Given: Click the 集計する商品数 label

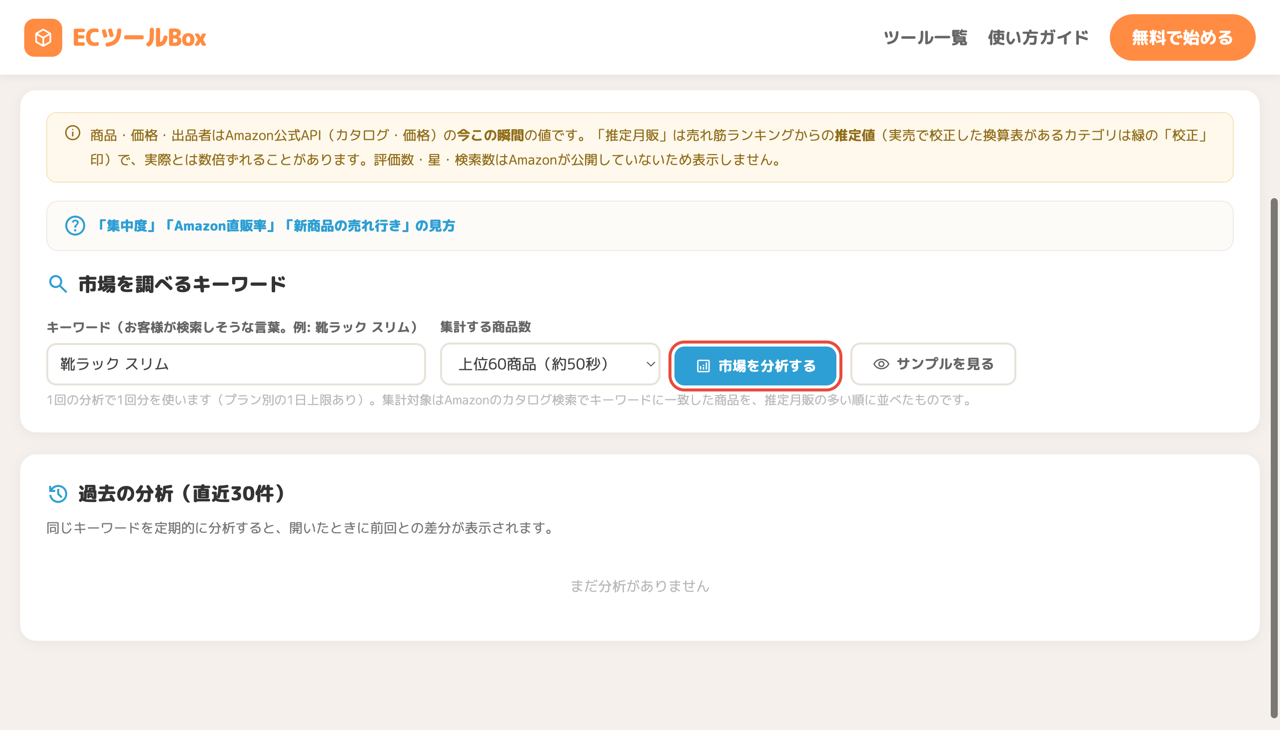Looking at the screenshot, I should coord(486,327).
